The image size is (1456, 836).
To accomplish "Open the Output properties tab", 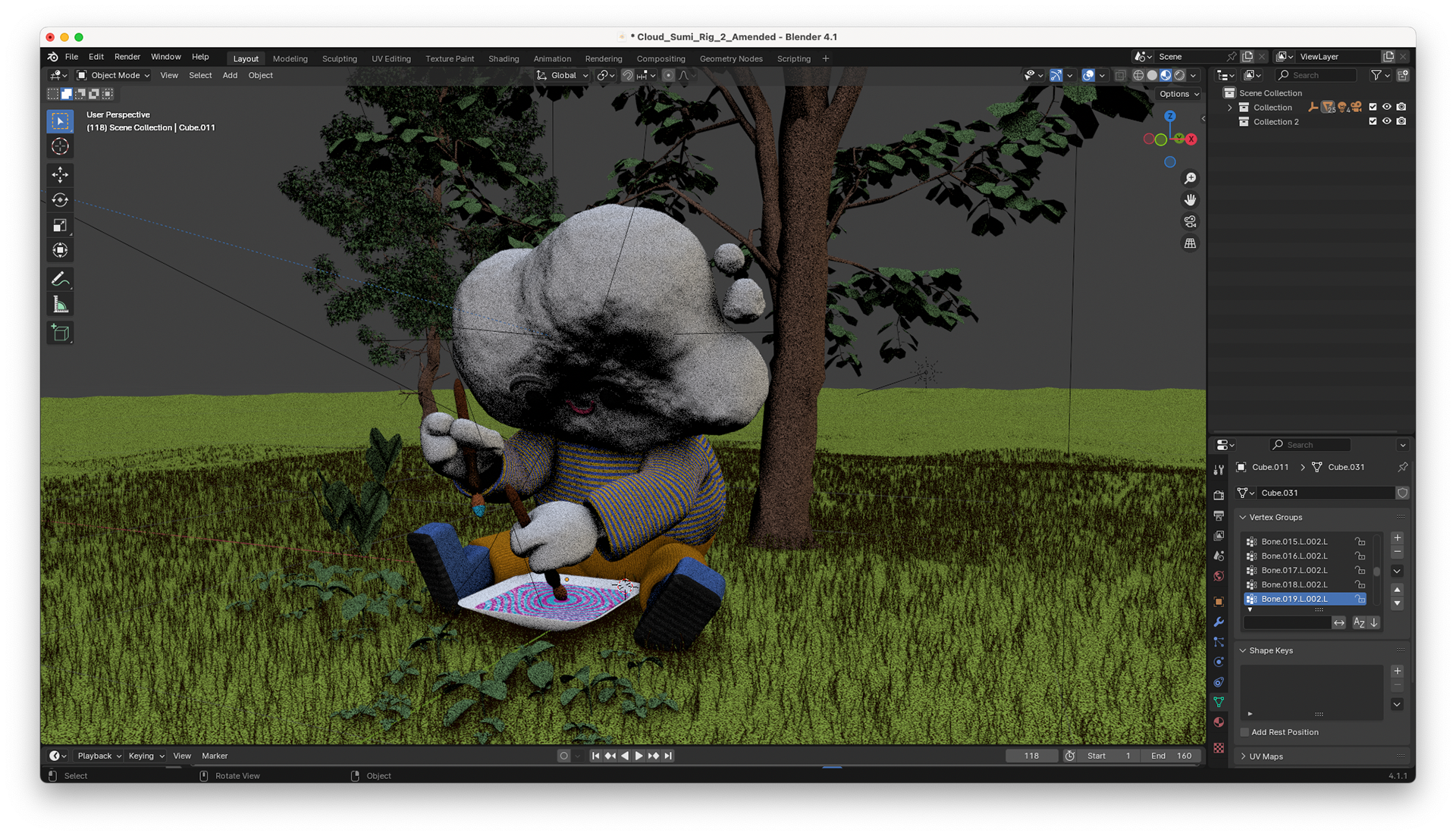I will click(1219, 515).
